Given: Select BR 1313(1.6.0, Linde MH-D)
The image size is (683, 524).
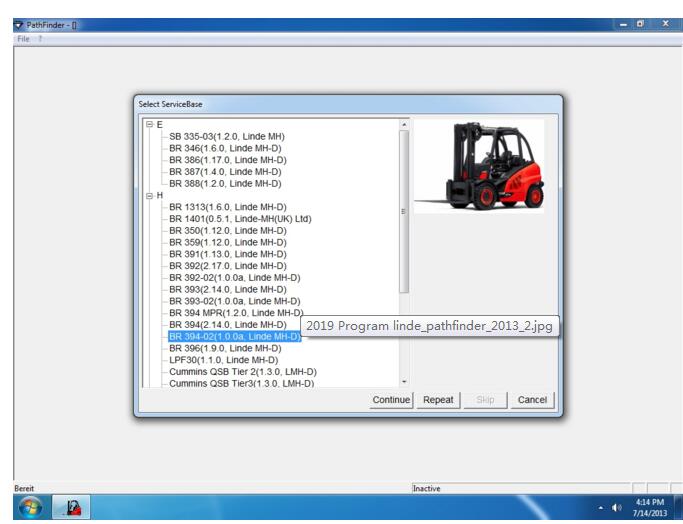Looking at the screenshot, I should 228,207.
